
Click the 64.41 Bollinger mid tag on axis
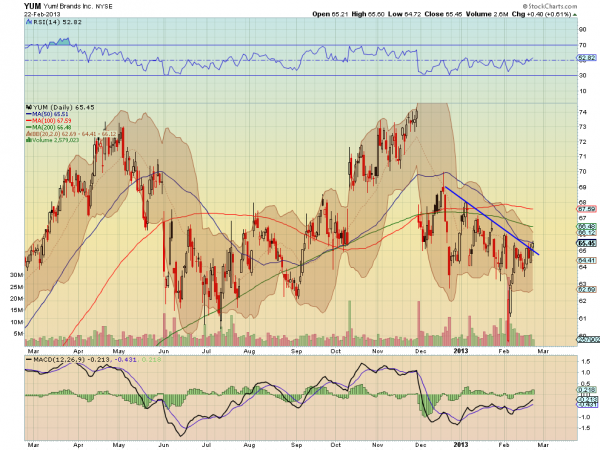(586, 261)
